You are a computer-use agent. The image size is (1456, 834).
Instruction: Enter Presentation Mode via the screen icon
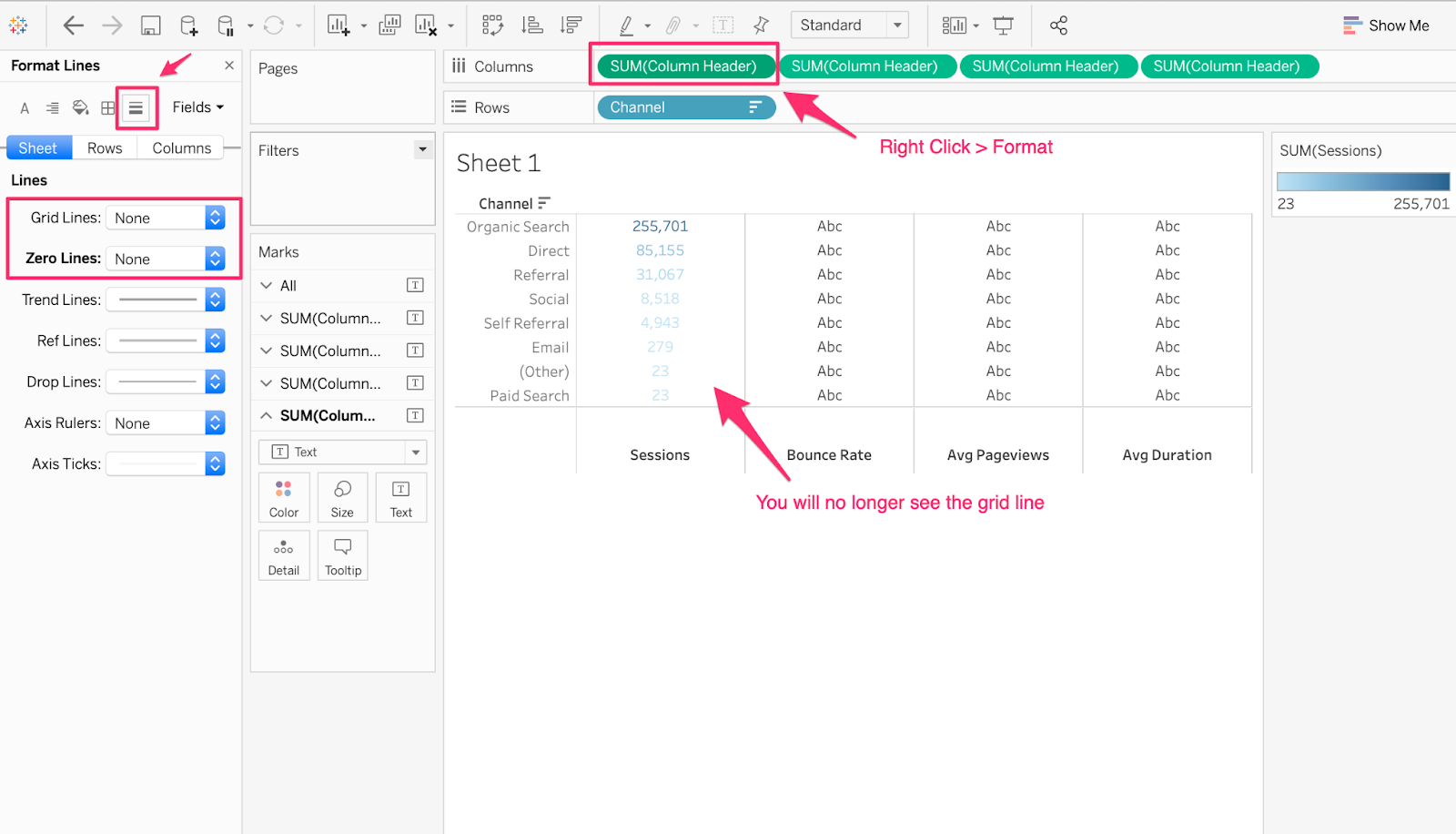click(x=1002, y=25)
